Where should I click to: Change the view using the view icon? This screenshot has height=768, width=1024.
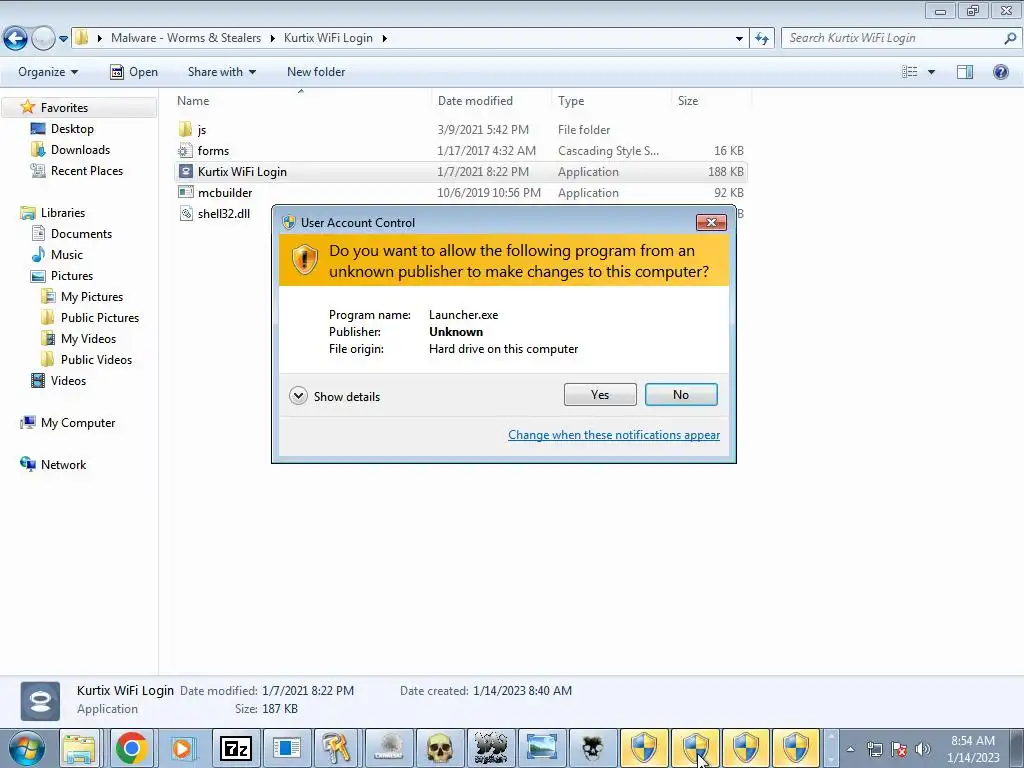(910, 72)
